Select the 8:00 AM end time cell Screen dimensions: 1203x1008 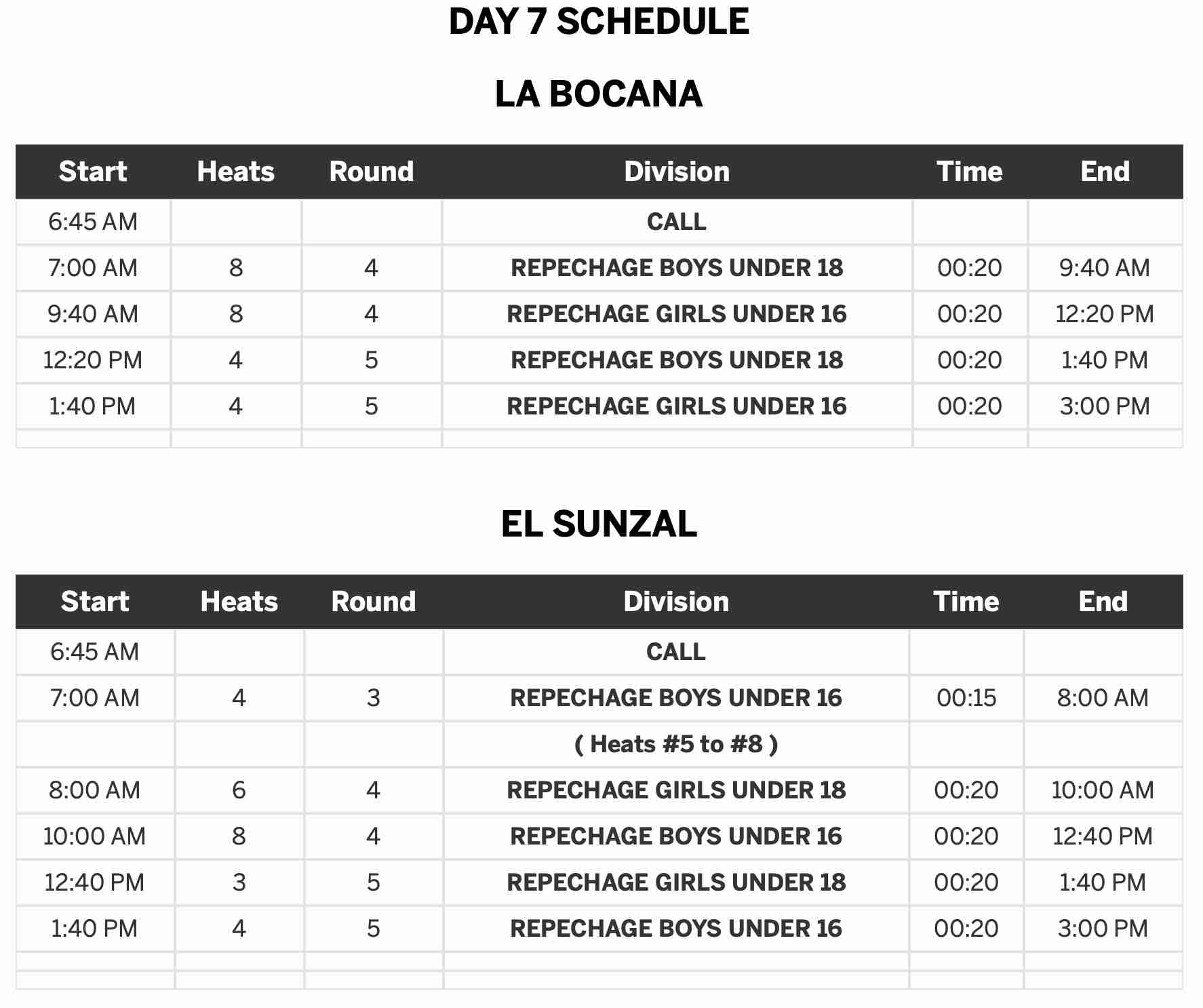pos(1103,698)
